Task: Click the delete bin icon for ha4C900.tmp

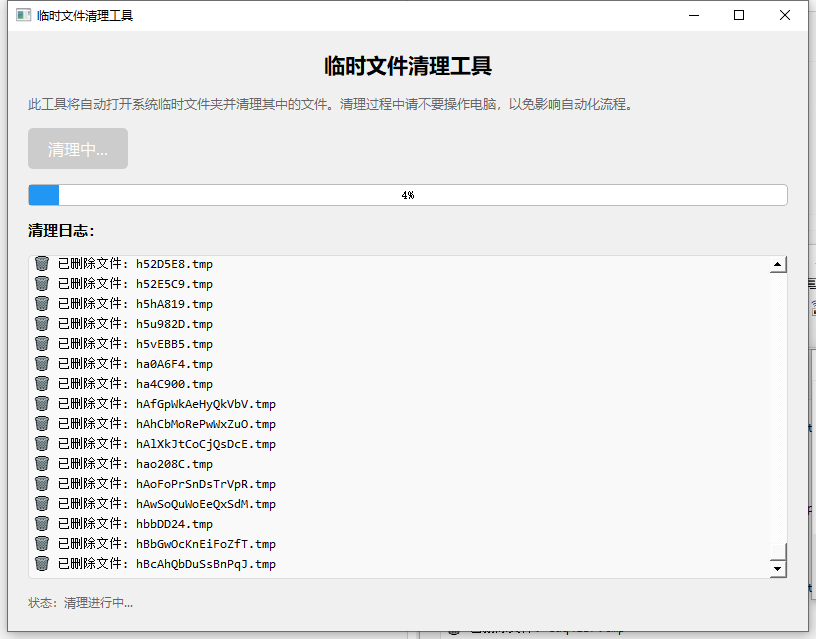Action: pyautogui.click(x=41, y=383)
